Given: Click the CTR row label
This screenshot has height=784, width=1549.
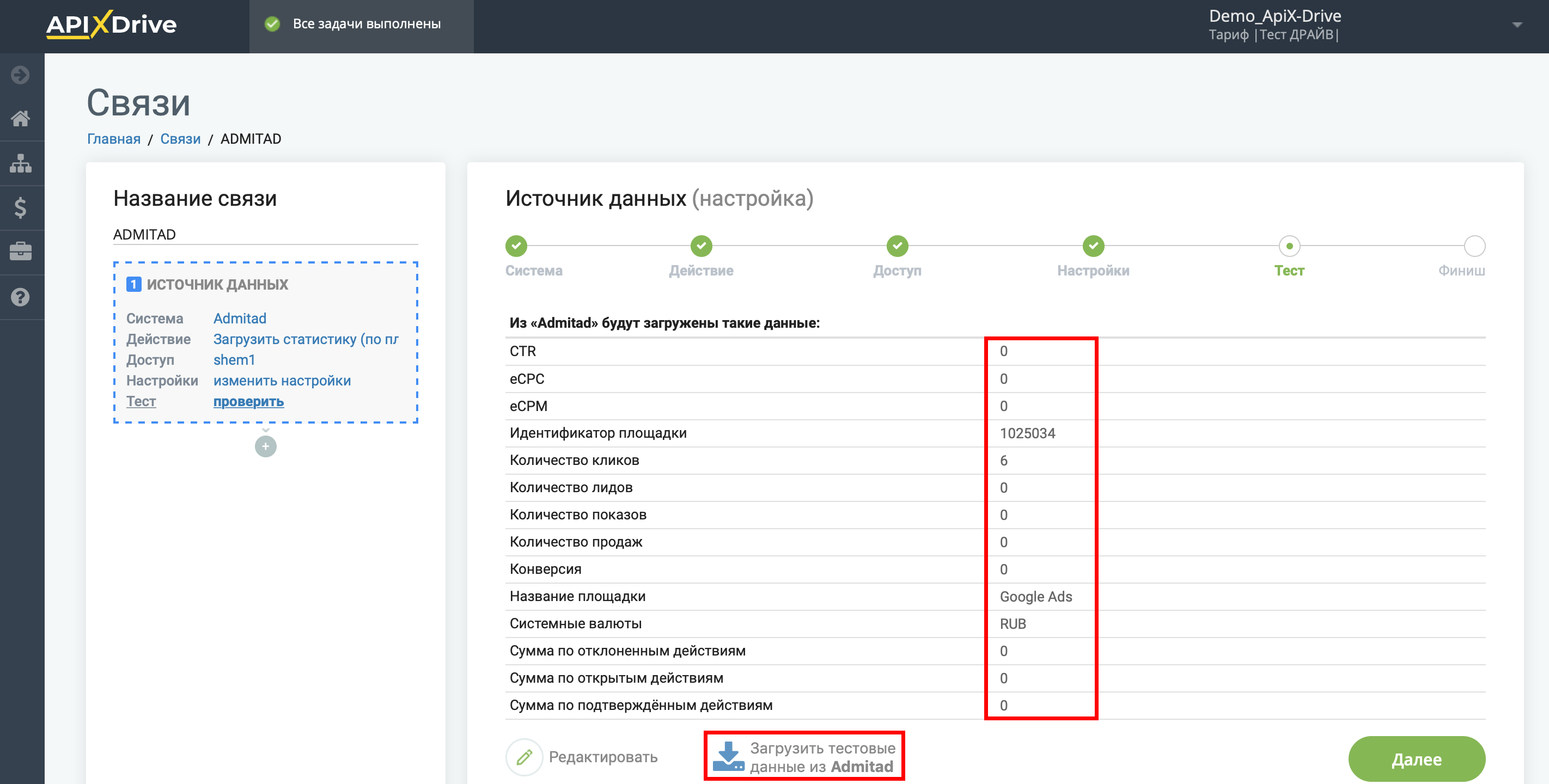Looking at the screenshot, I should [522, 351].
